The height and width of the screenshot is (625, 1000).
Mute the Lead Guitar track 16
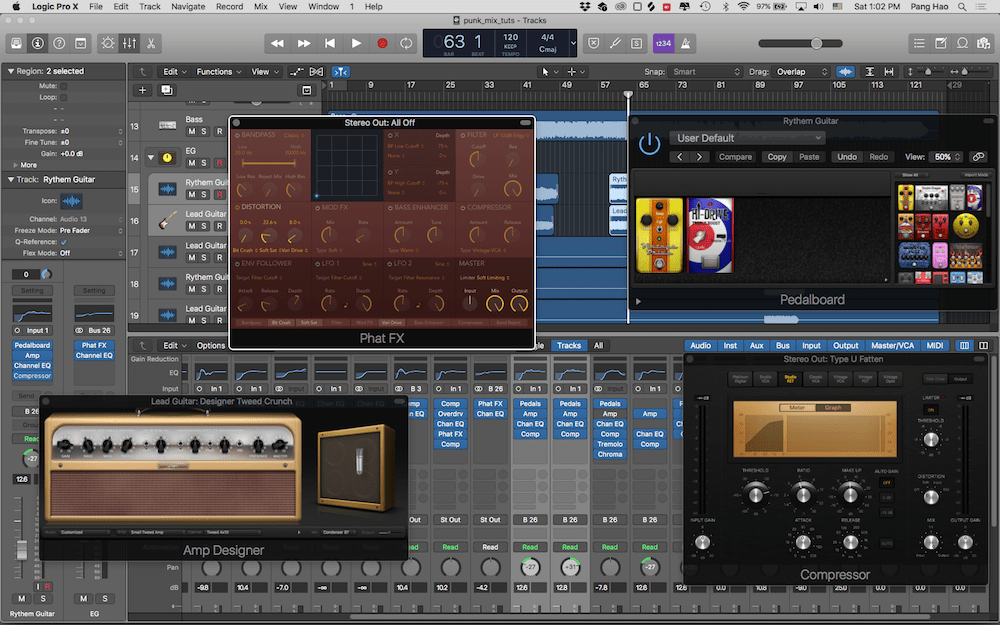tap(191, 226)
